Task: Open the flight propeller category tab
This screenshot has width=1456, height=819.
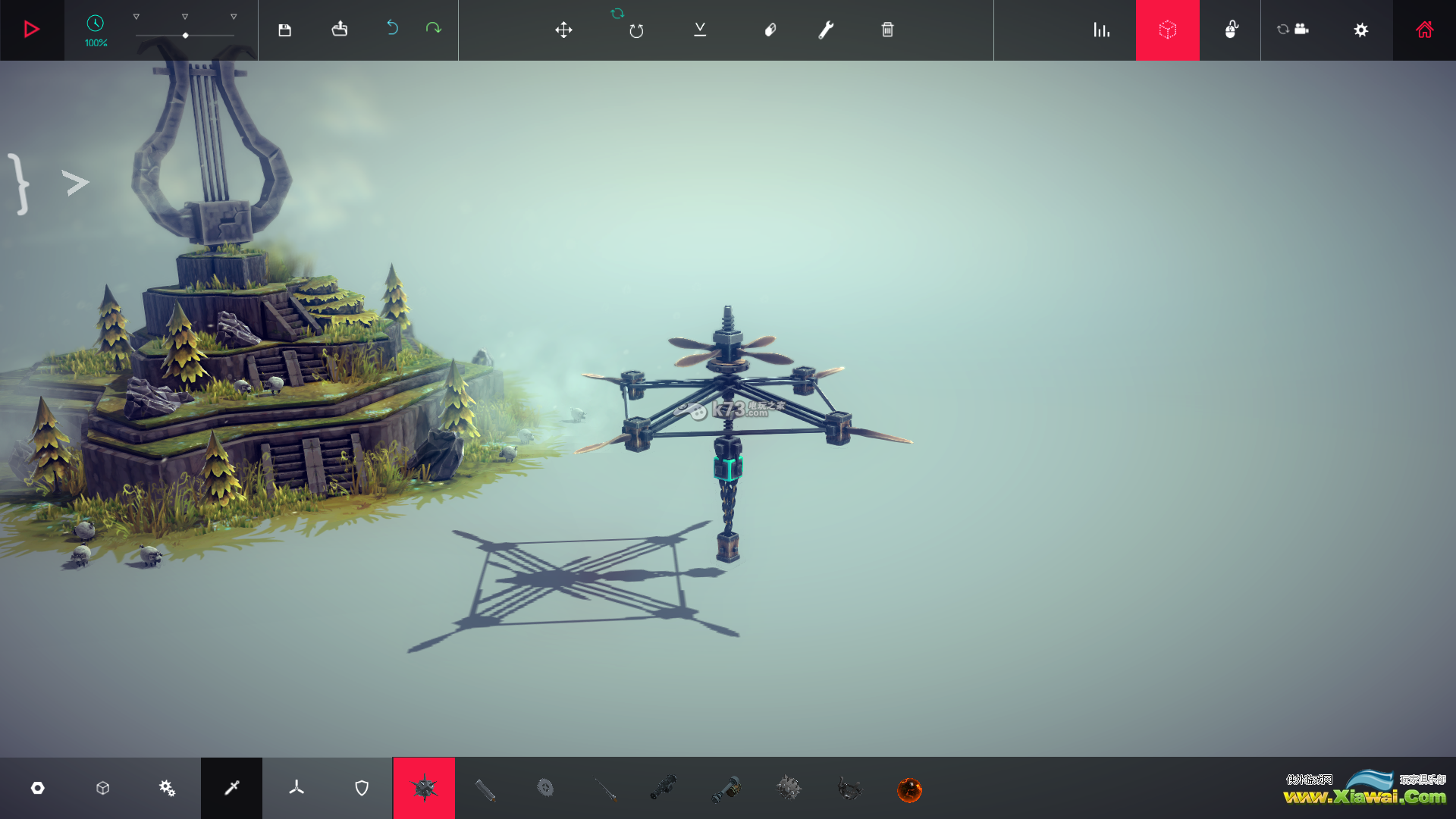Action: pos(297,788)
